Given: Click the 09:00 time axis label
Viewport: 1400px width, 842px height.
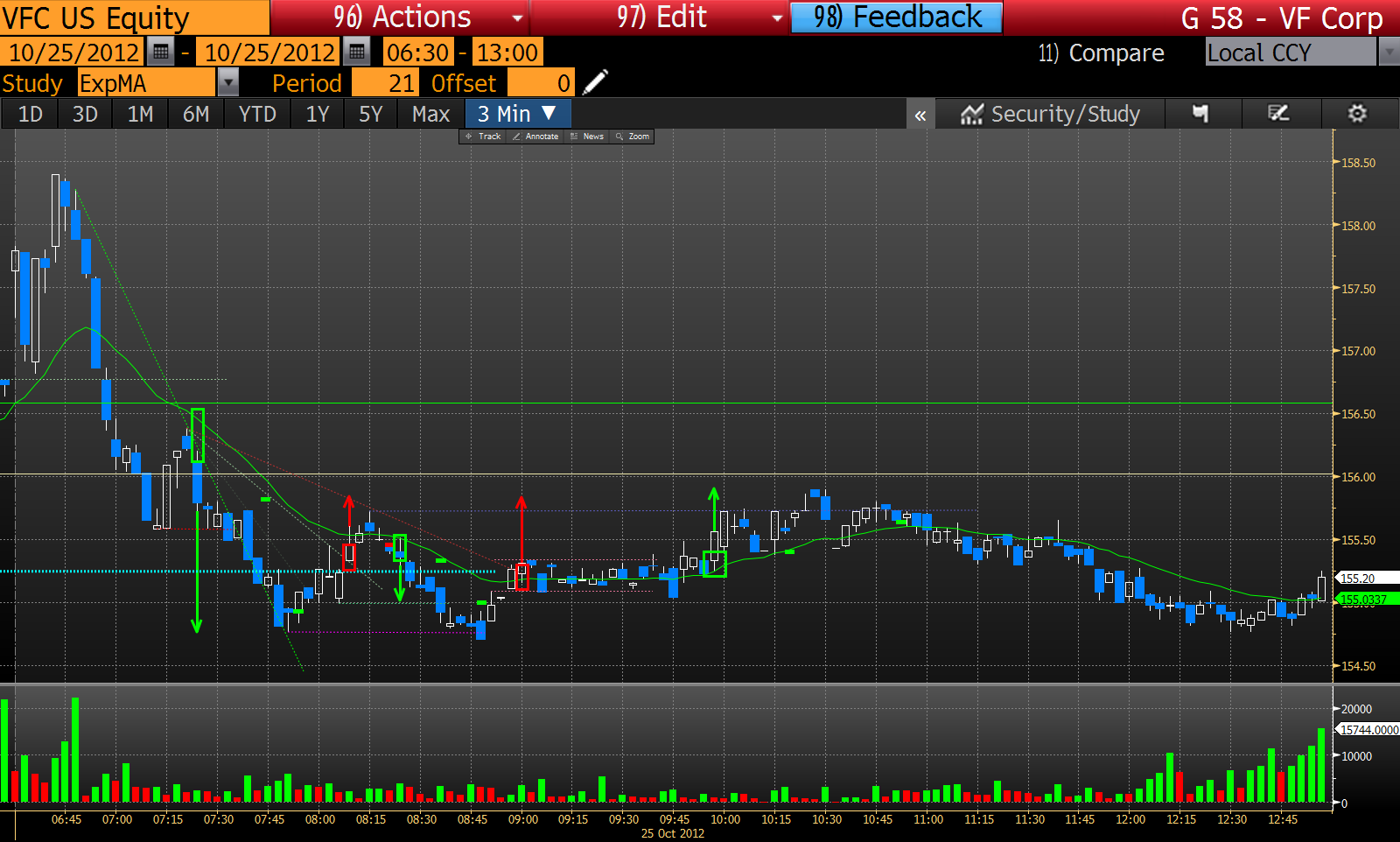Looking at the screenshot, I should click(523, 819).
